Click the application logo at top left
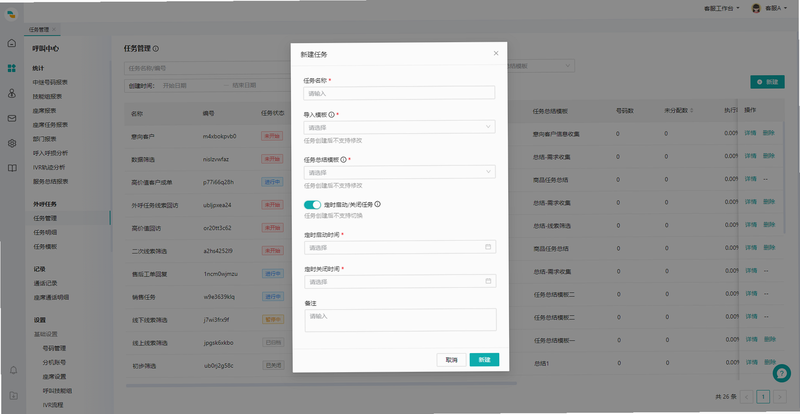Image resolution: width=800 pixels, height=414 pixels. coord(11,13)
